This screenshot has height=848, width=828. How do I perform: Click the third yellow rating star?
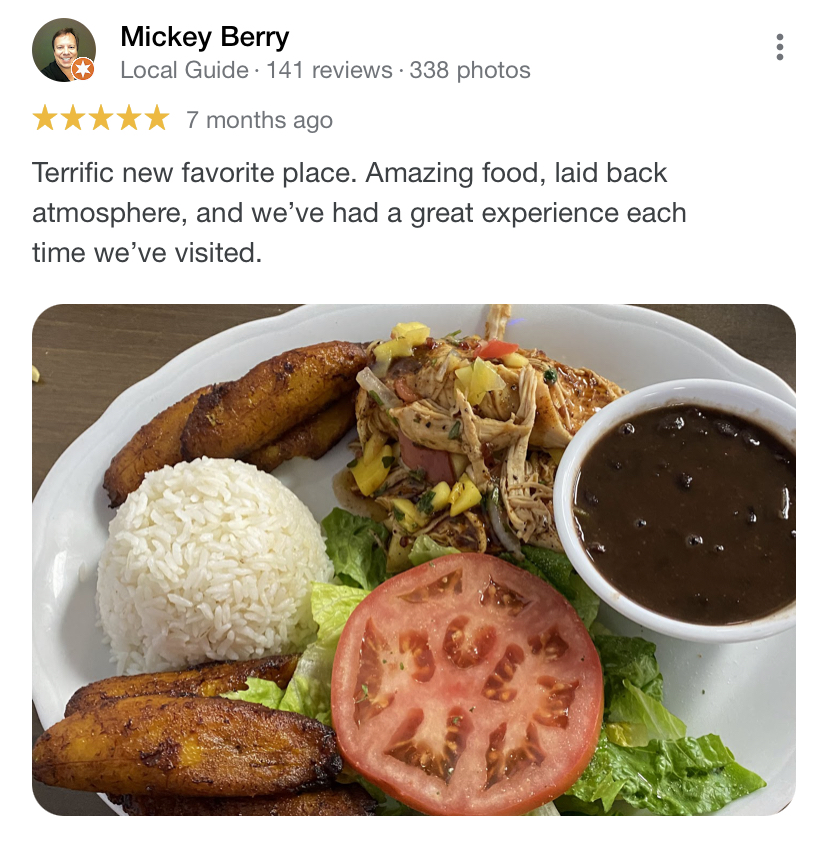pyautogui.click(x=101, y=118)
